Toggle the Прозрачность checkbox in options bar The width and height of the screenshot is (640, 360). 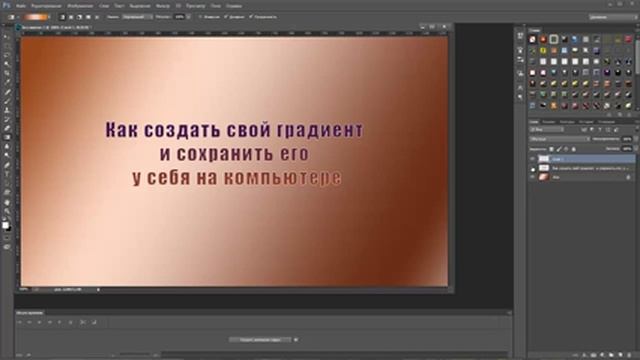pyautogui.click(x=251, y=17)
